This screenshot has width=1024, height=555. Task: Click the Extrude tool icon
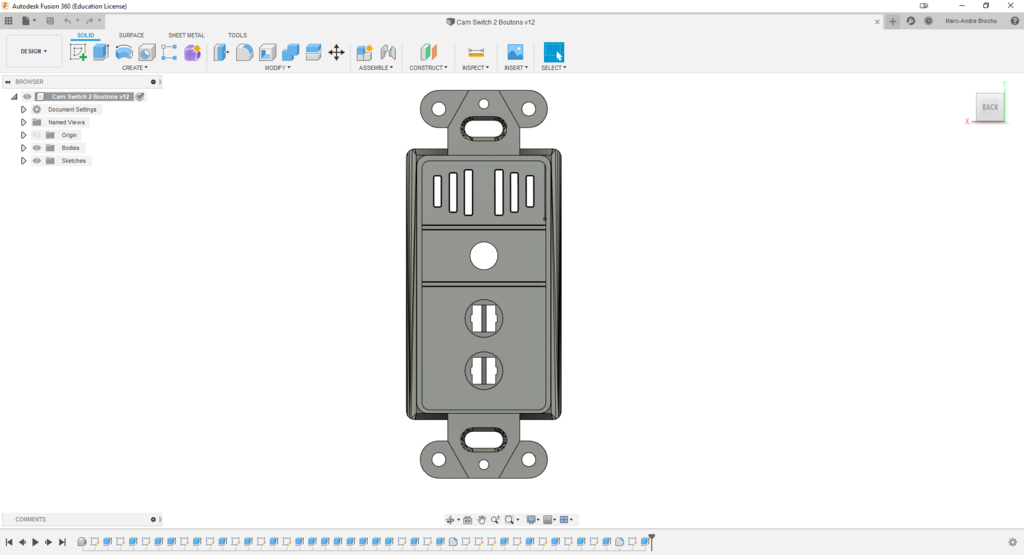point(101,52)
